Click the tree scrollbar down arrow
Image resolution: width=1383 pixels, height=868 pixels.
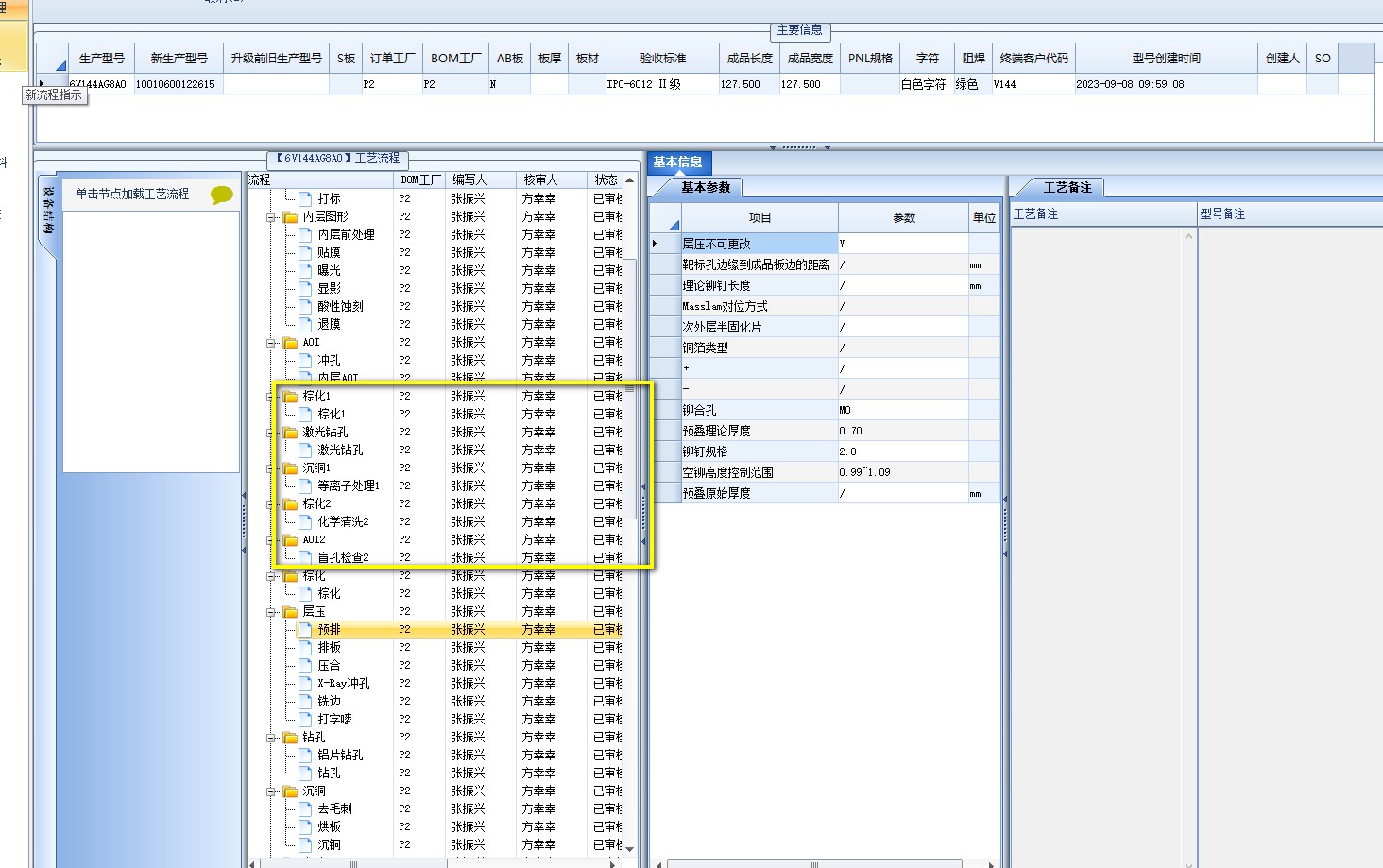click(x=630, y=850)
